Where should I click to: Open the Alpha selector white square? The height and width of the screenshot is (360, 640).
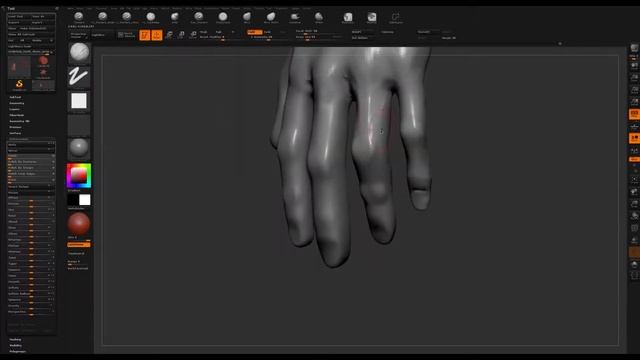click(79, 101)
